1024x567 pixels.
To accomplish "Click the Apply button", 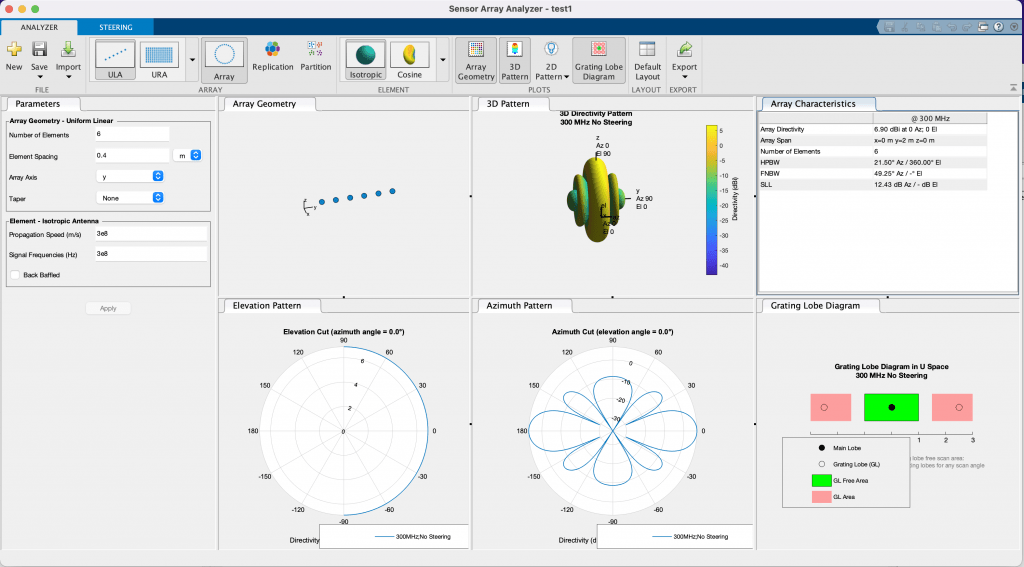I will (108, 308).
